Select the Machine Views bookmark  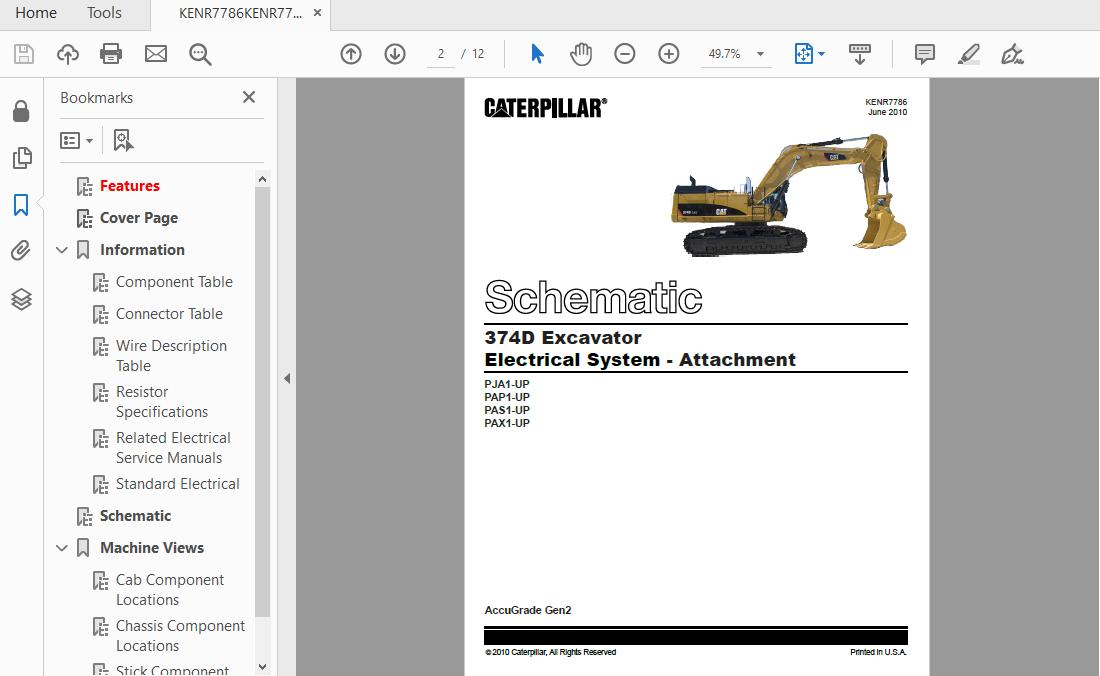152,548
